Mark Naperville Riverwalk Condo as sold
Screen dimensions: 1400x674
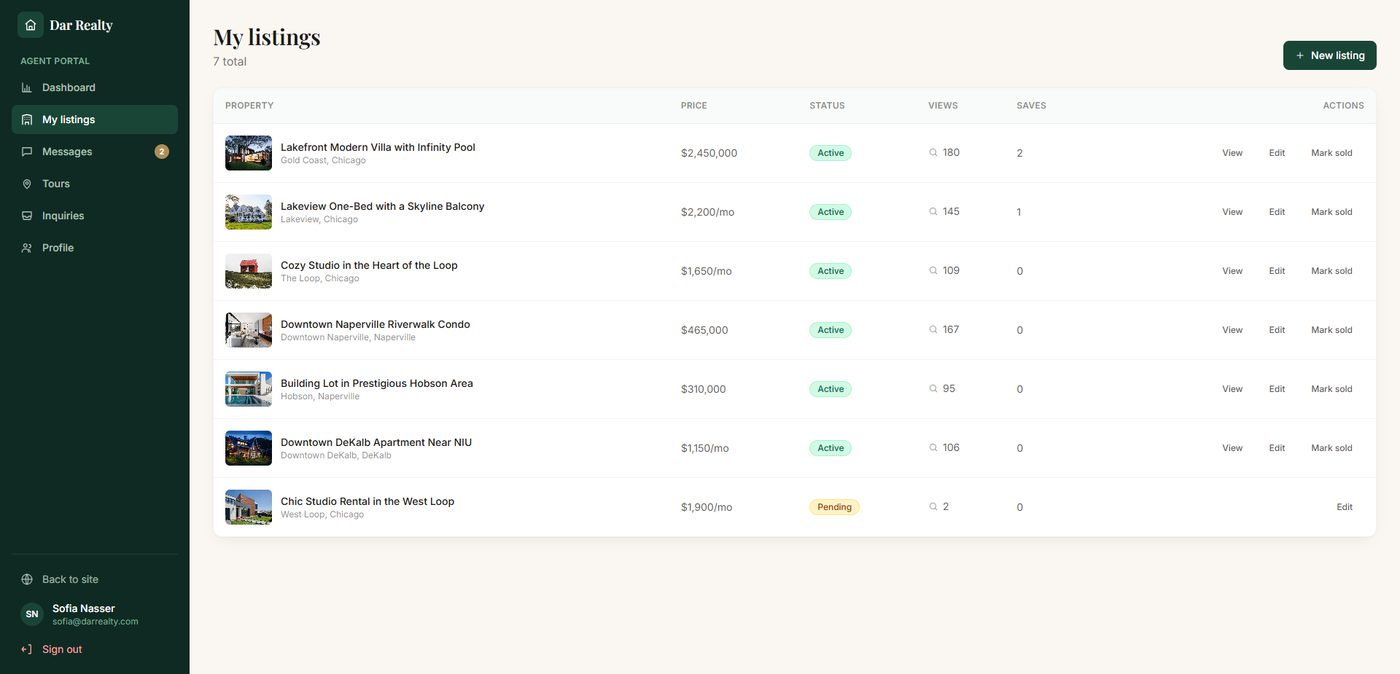tap(1332, 330)
